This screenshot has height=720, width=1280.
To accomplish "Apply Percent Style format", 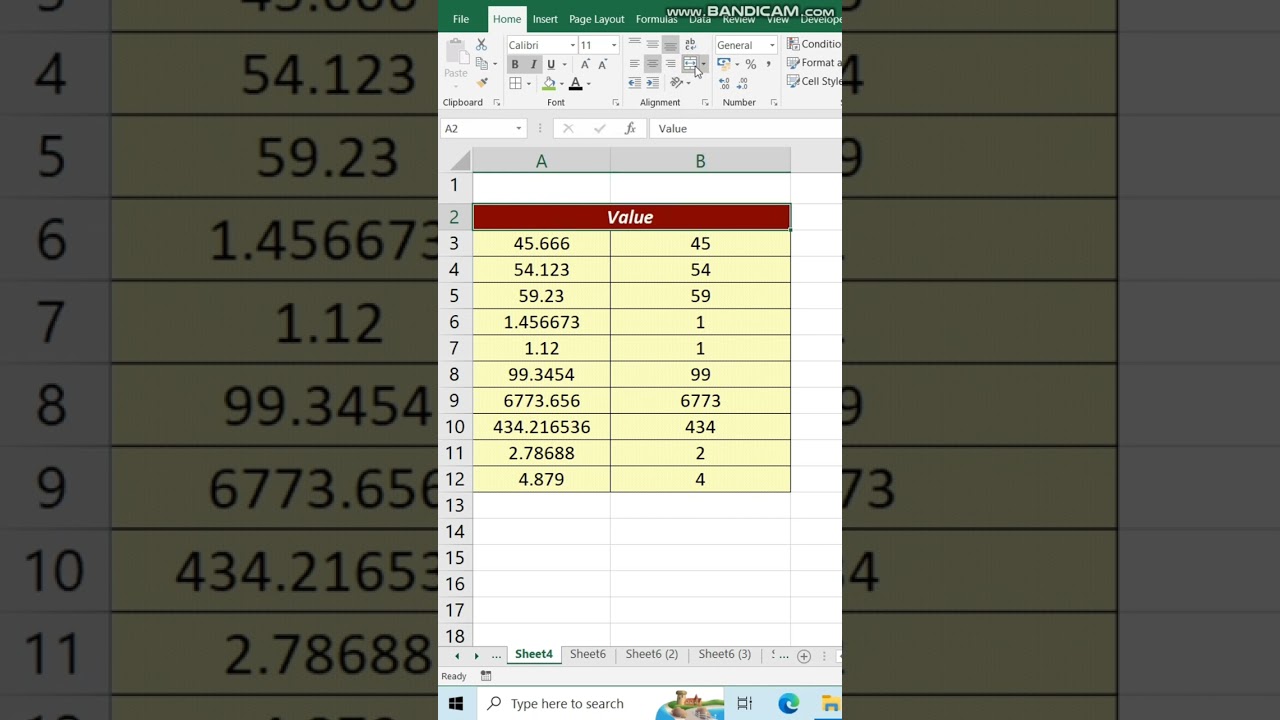I will [750, 64].
